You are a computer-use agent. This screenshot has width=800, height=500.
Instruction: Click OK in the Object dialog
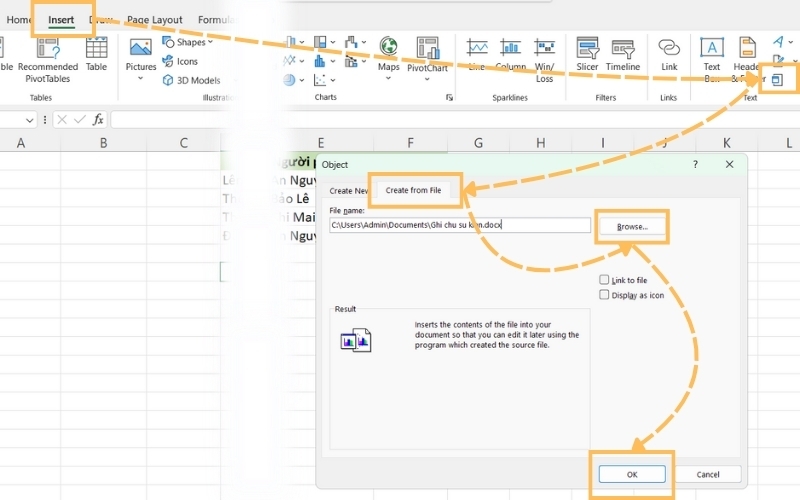[632, 474]
